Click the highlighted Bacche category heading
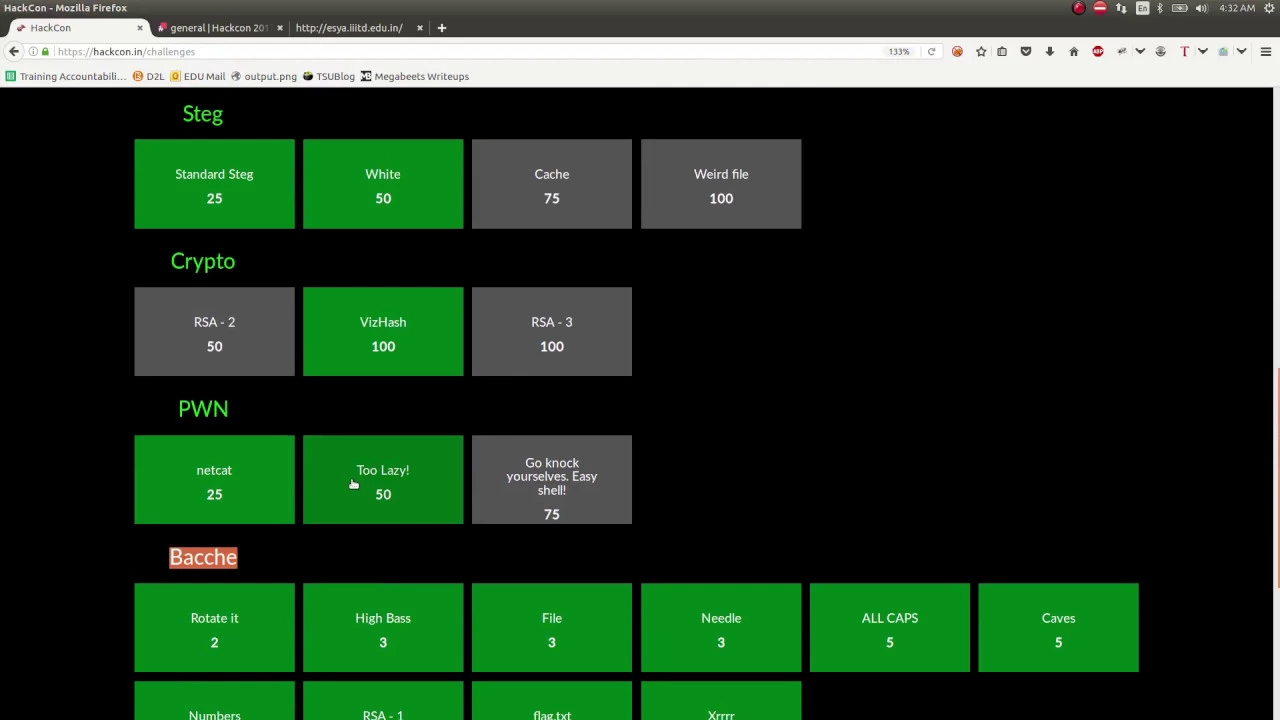Screen dimensions: 1280x720 click(203, 557)
